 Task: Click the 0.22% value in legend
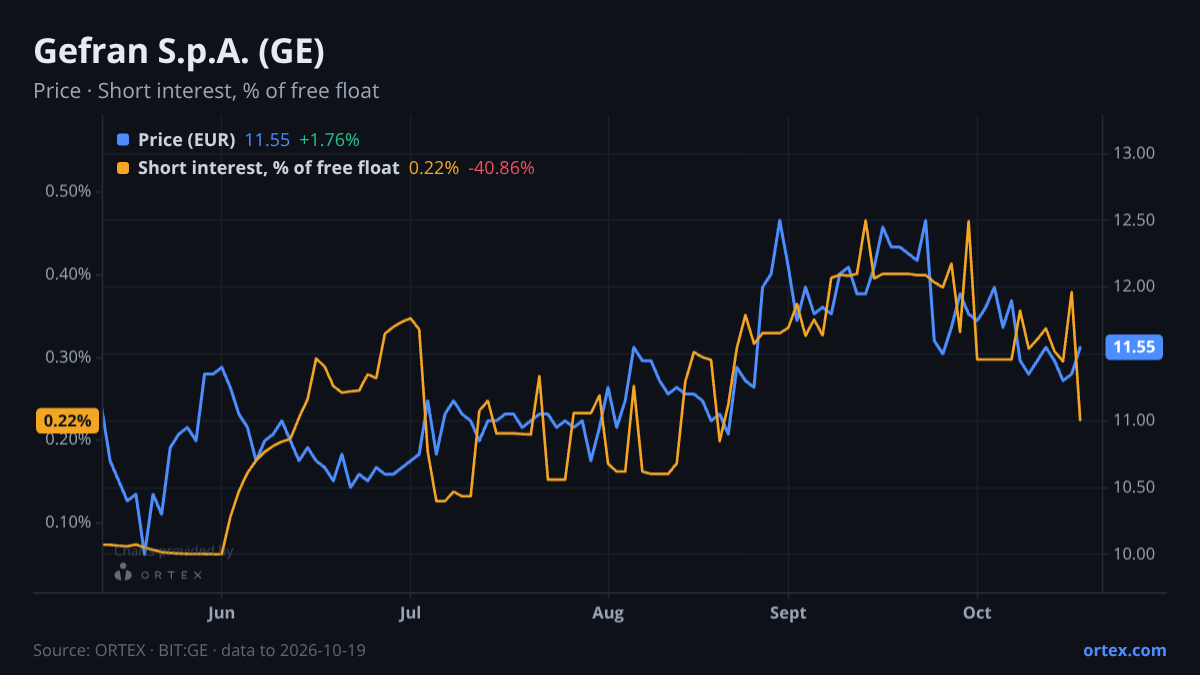point(434,168)
